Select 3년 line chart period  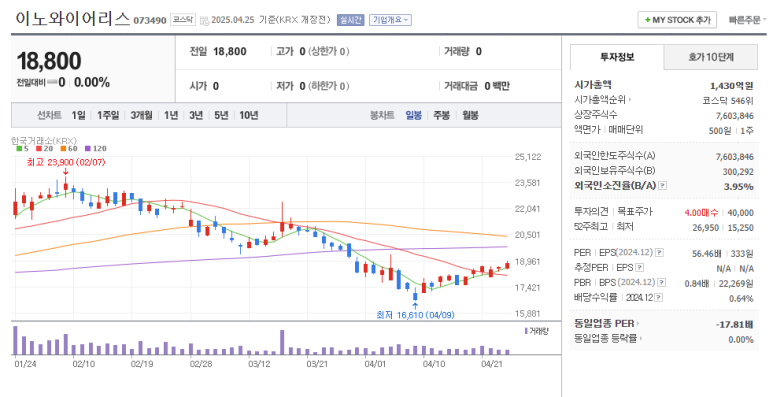click(196, 115)
